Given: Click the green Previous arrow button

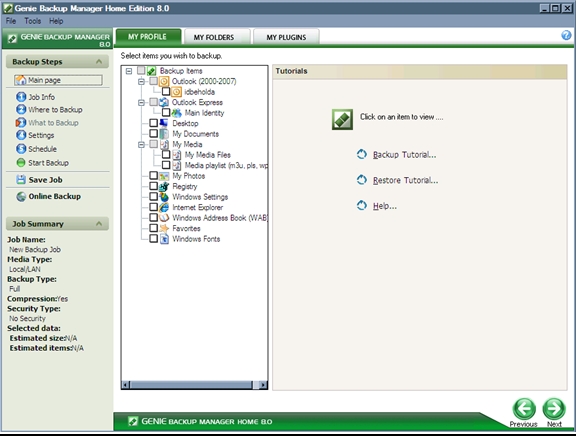Looking at the screenshot, I should pos(524,409).
